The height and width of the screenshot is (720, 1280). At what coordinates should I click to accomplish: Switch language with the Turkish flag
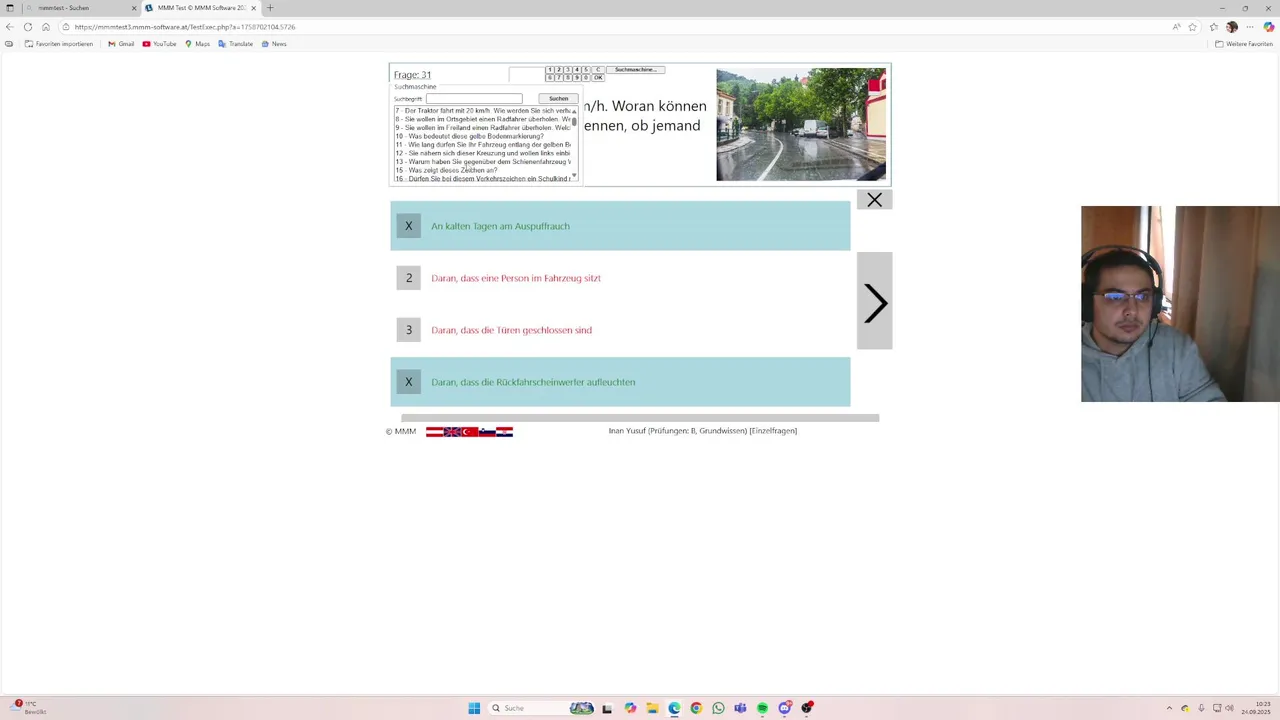(469, 432)
